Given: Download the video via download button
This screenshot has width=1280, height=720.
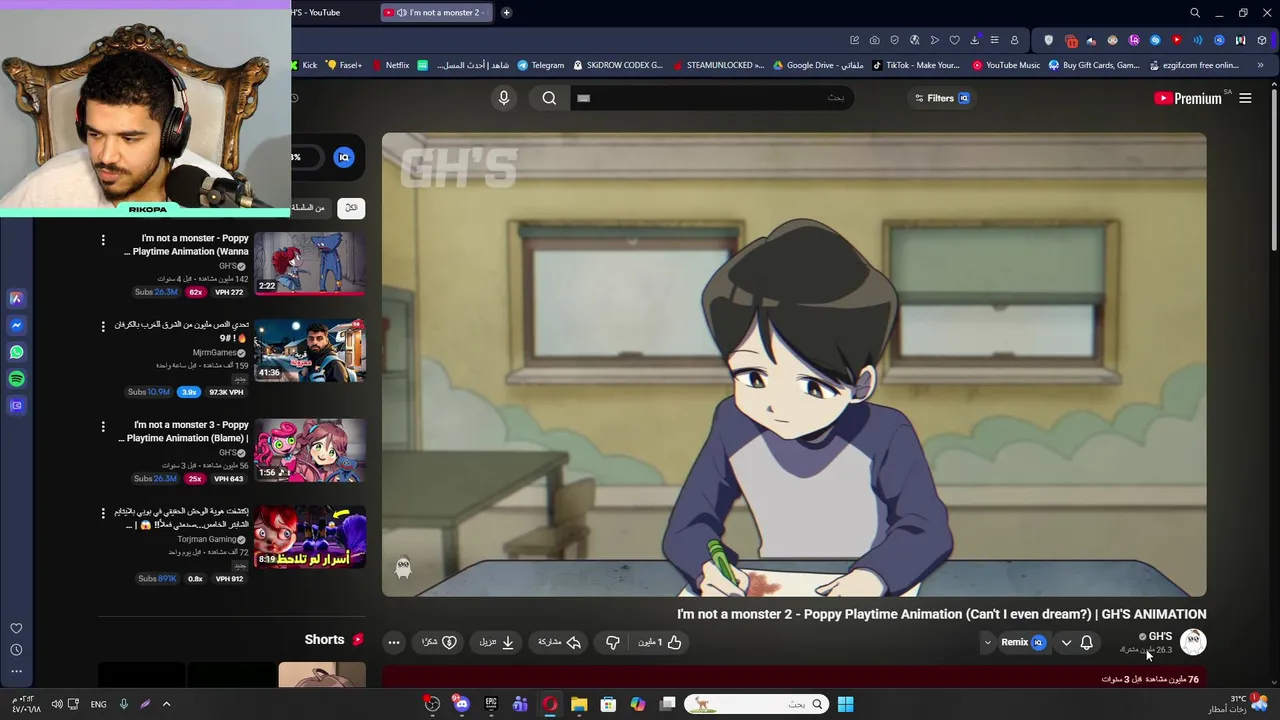Looking at the screenshot, I should click(497, 642).
